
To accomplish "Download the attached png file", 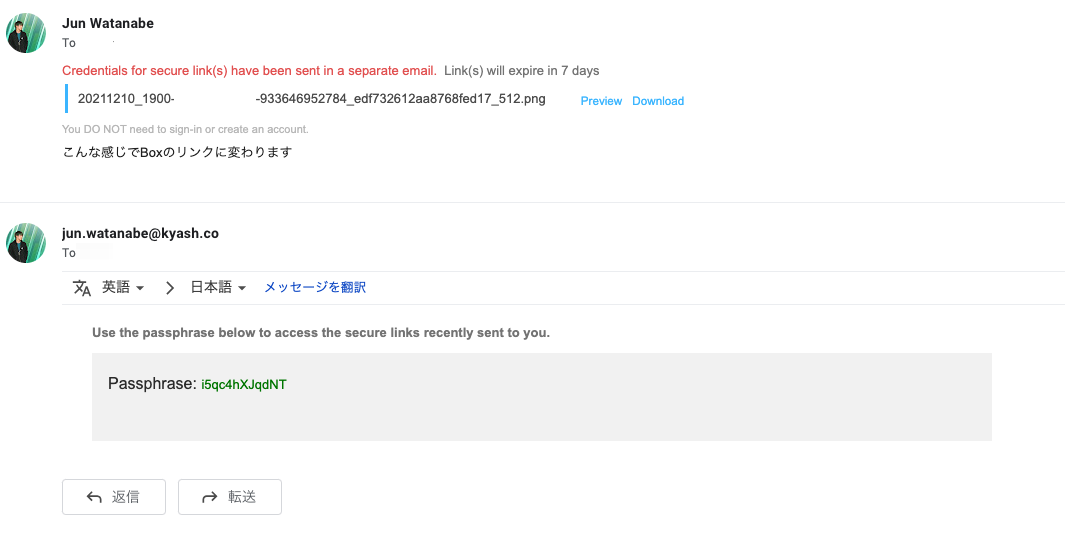I will [x=657, y=101].
